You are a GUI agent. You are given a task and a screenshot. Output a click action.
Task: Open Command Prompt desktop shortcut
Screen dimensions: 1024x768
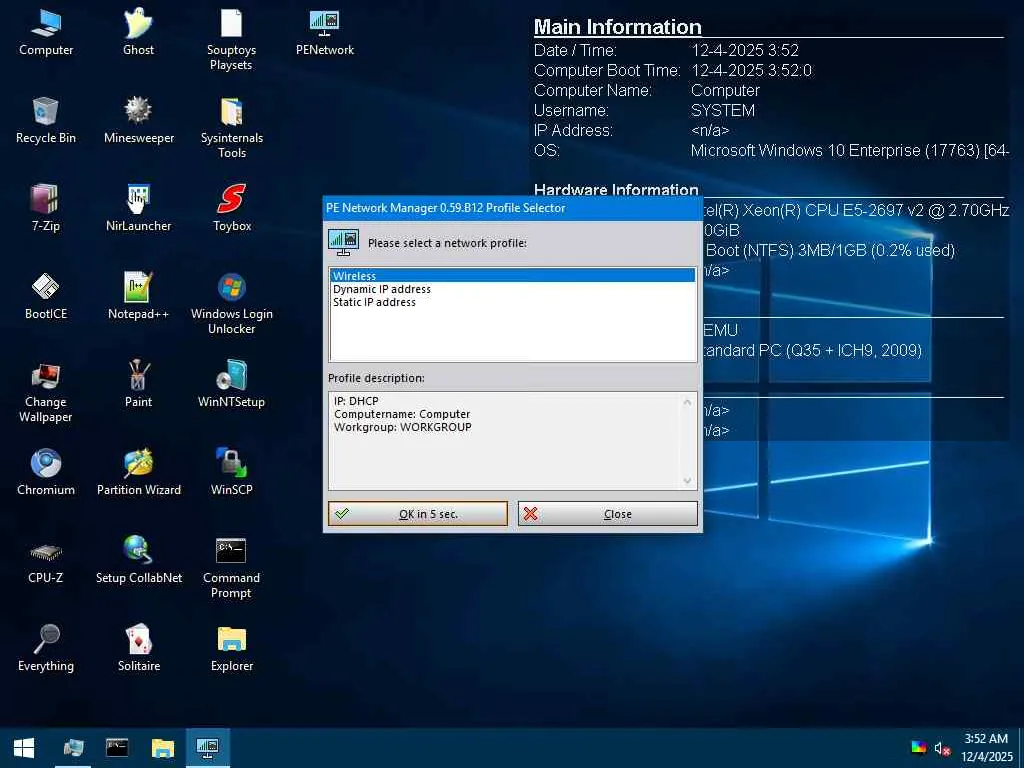click(231, 567)
